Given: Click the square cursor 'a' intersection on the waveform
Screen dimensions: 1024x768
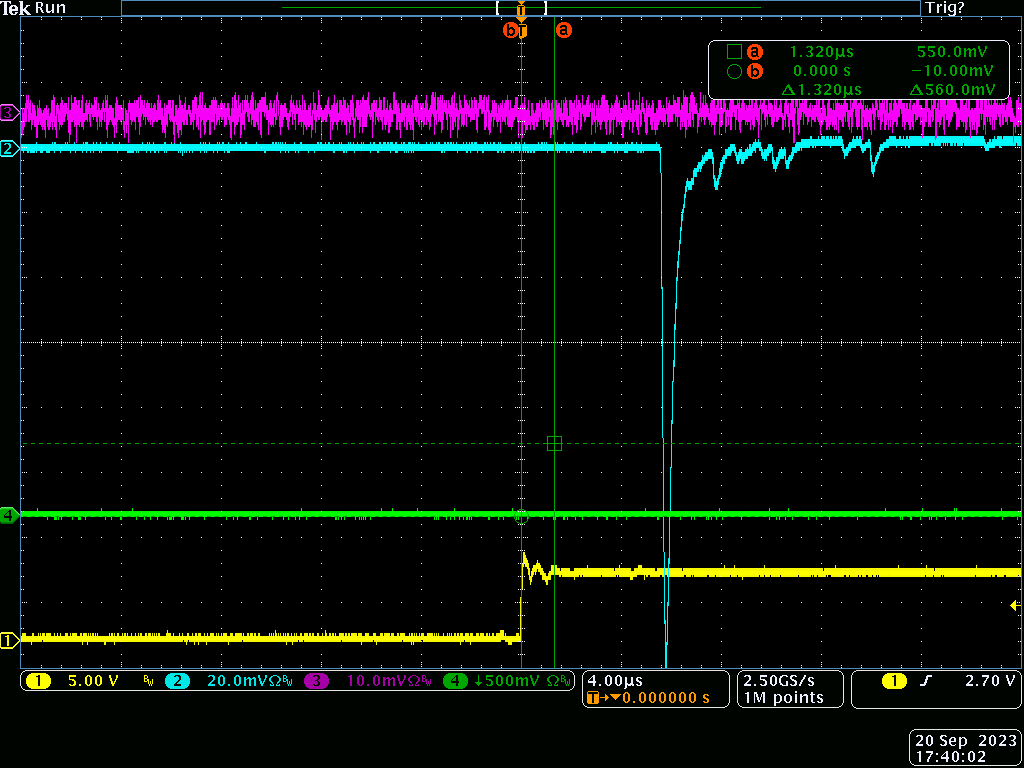Looking at the screenshot, I should (x=555, y=443).
